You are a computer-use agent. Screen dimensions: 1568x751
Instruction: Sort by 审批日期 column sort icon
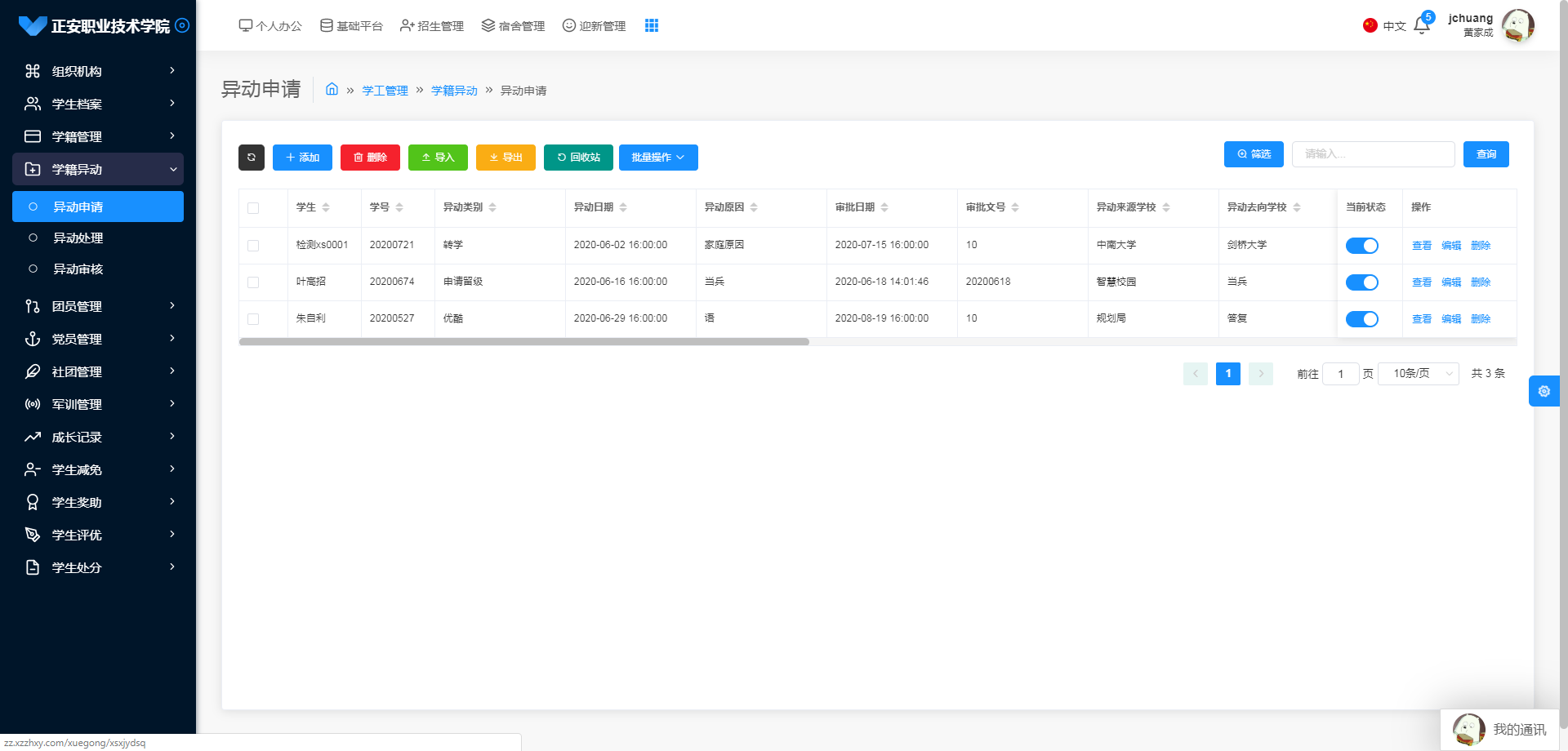[x=884, y=207]
